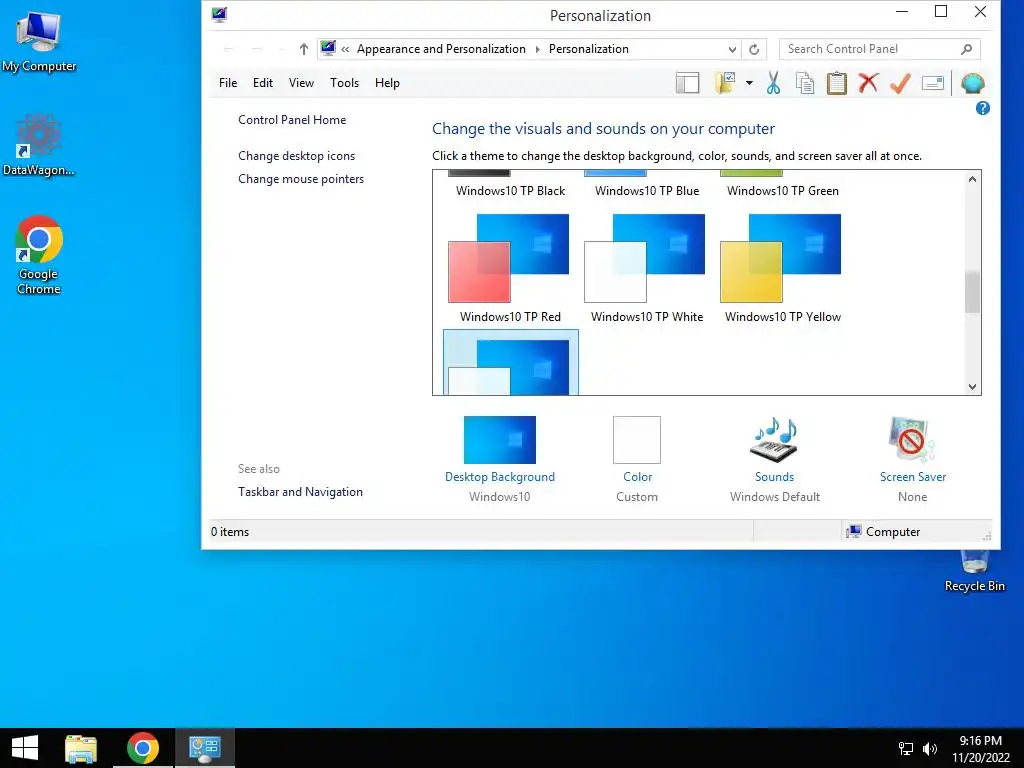Click the Personalization window title icon
1024x768 pixels.
[x=219, y=14]
